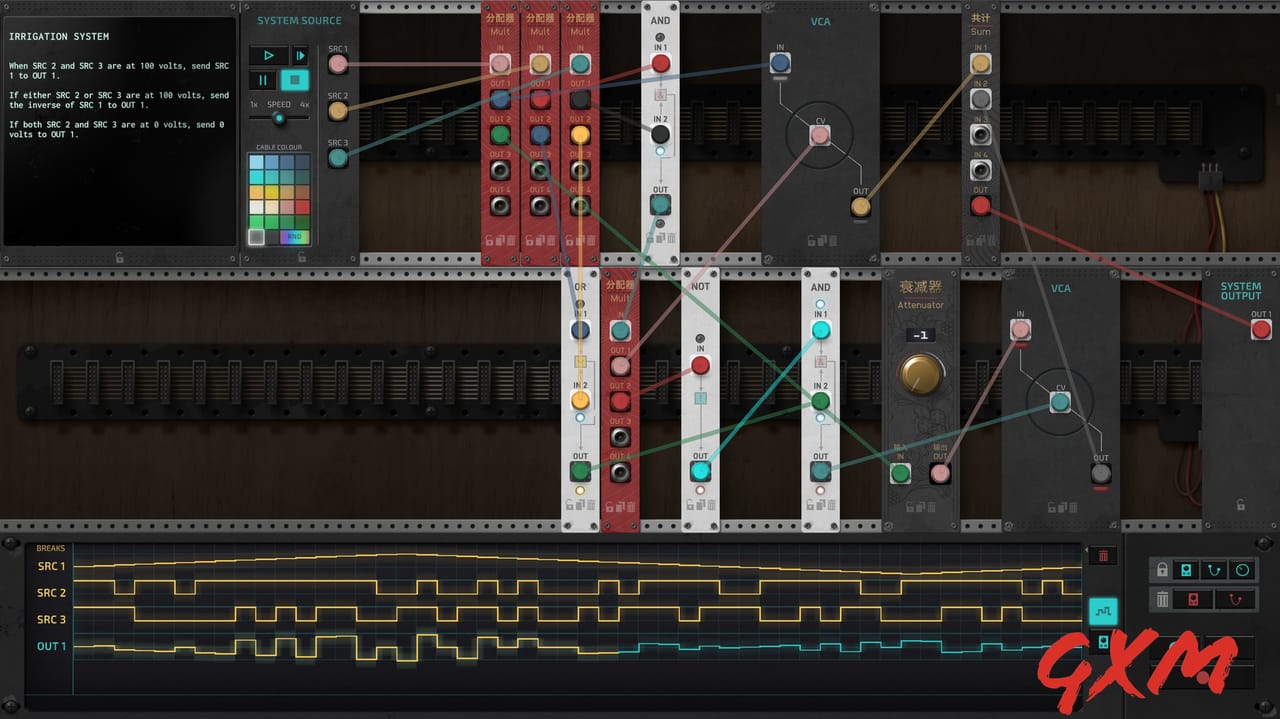Click the delete-all-modules icon in the delete row
This screenshot has width=1280, height=719.
[1193, 598]
